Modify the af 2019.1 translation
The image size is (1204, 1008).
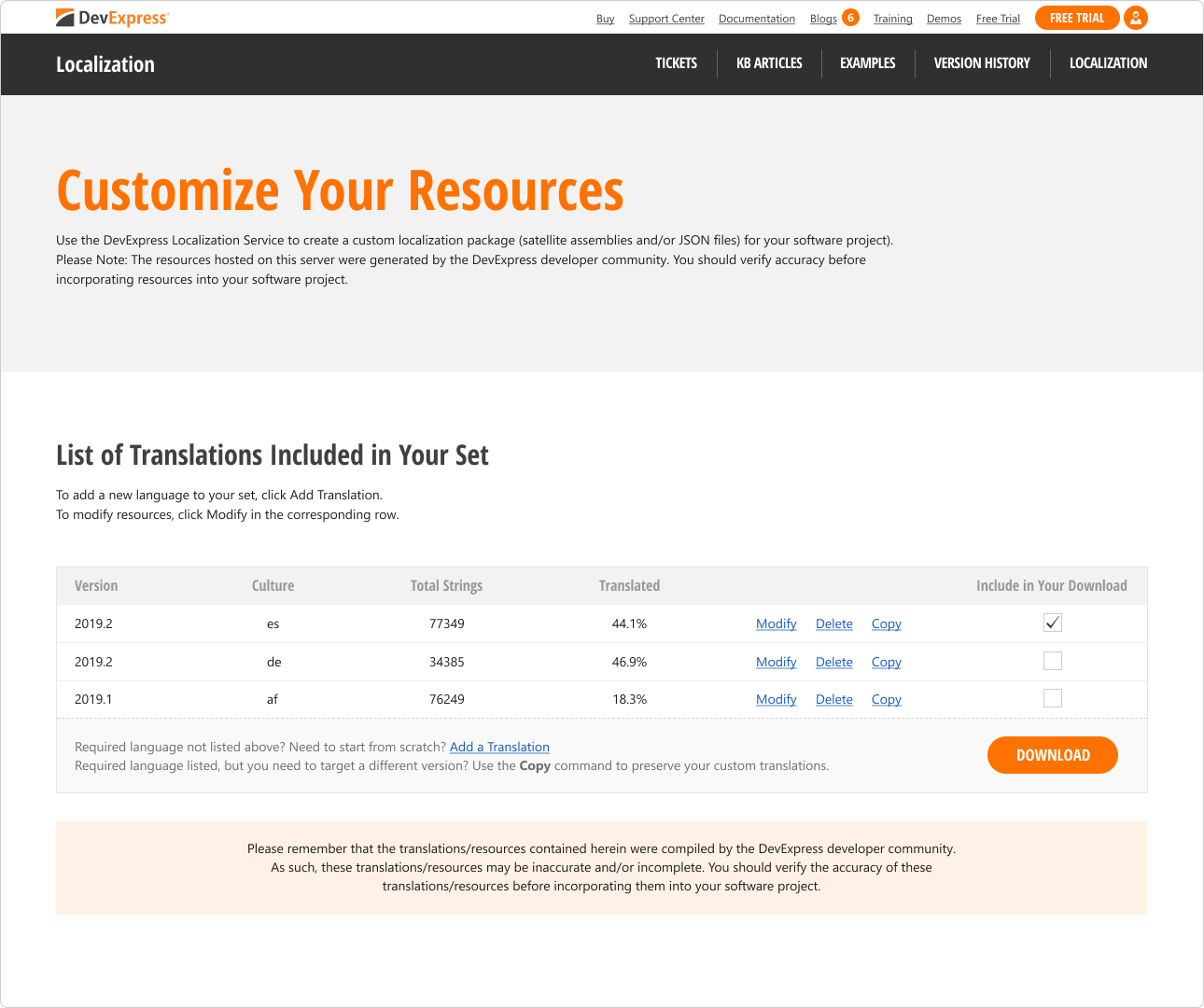coord(777,699)
